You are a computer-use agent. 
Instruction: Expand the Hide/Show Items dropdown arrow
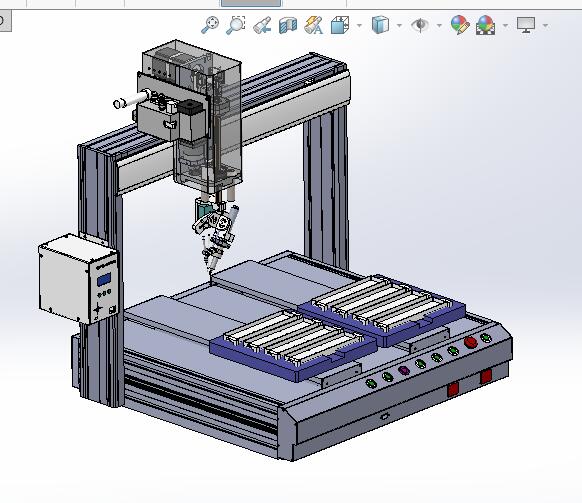(439, 26)
